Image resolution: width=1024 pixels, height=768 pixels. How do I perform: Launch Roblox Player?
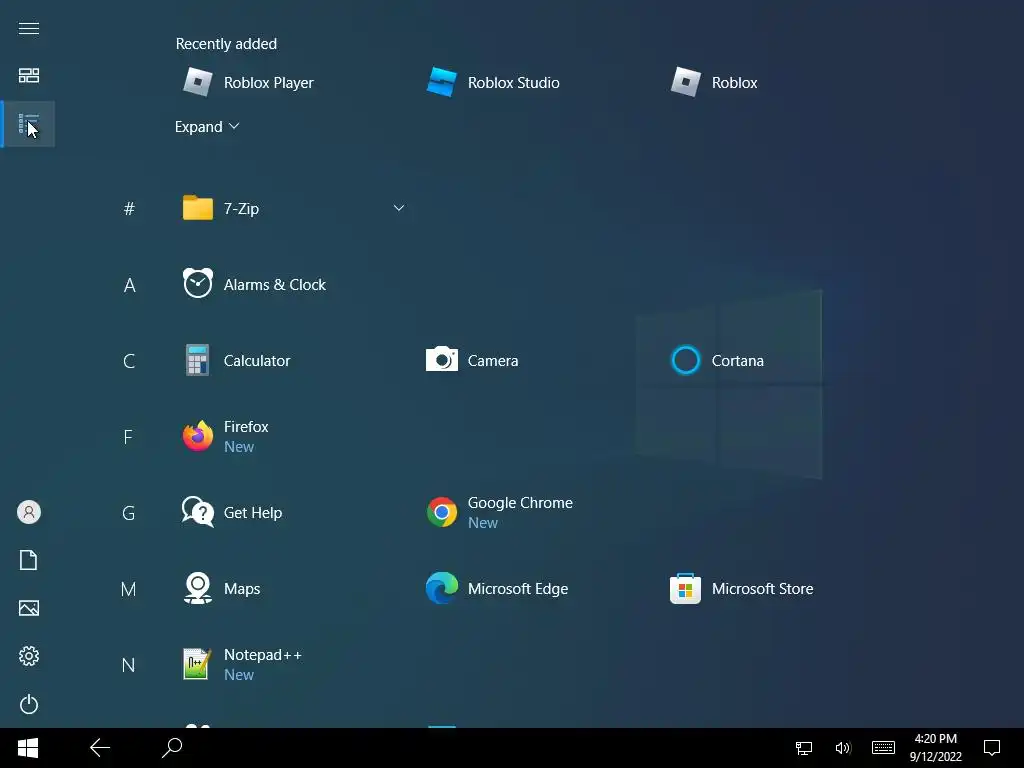coord(249,83)
